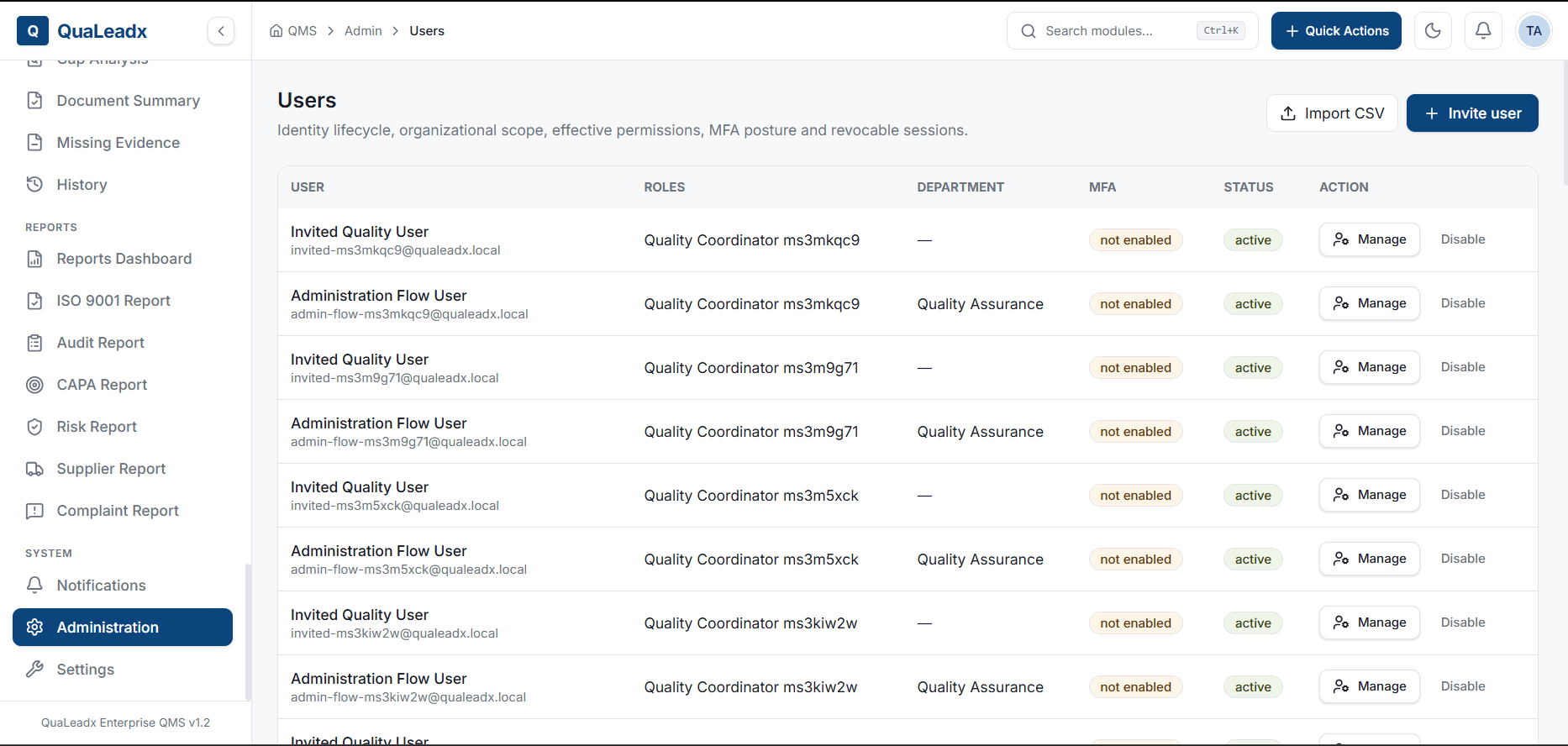
Task: Open Administration in the sidebar
Action: pos(123,628)
